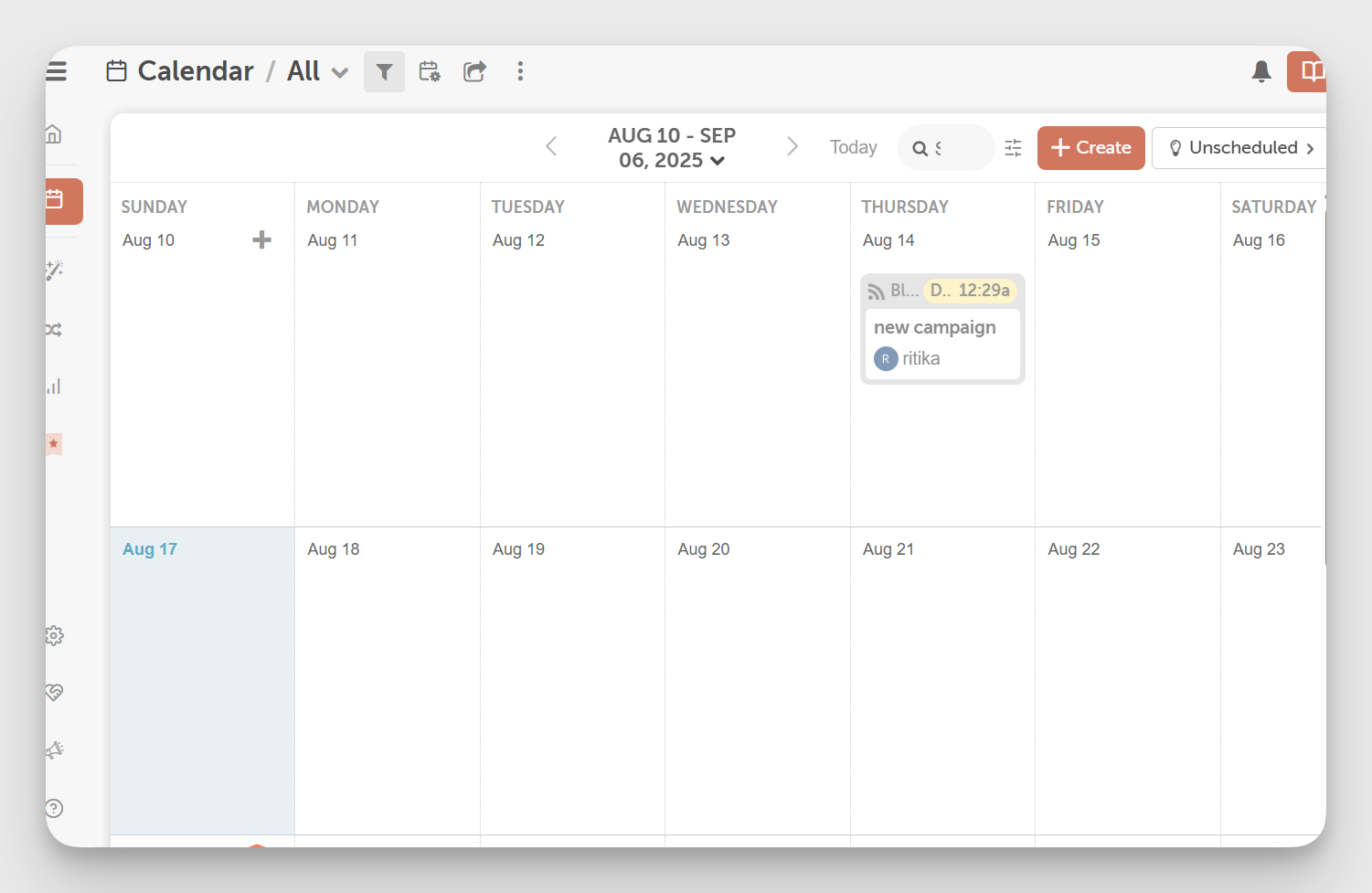
Task: Open the date range dropdown
Action: click(672, 148)
